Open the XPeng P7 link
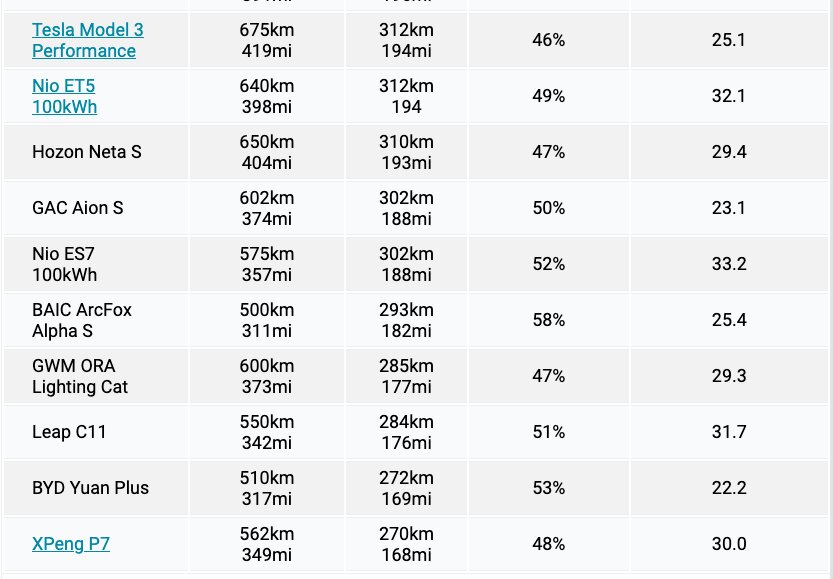The width and height of the screenshot is (833, 579). point(71,544)
